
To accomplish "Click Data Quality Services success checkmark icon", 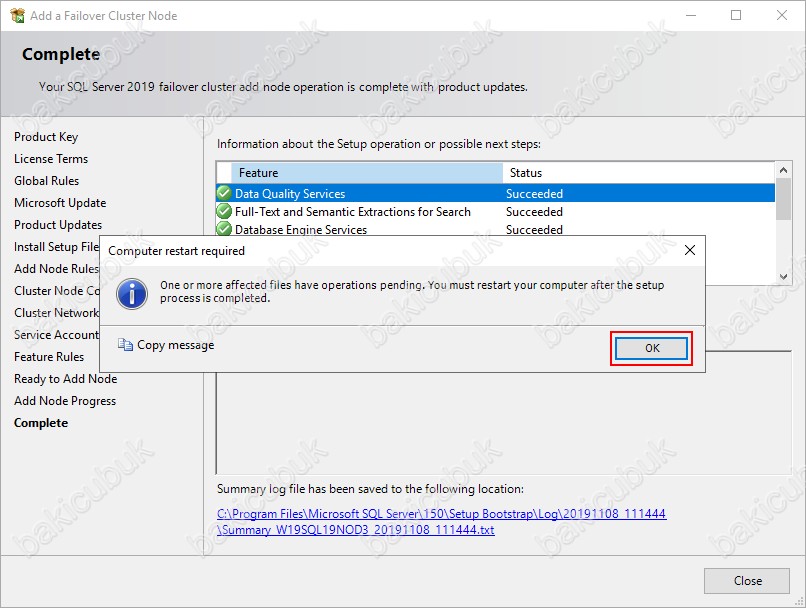I will pyautogui.click(x=224, y=193).
